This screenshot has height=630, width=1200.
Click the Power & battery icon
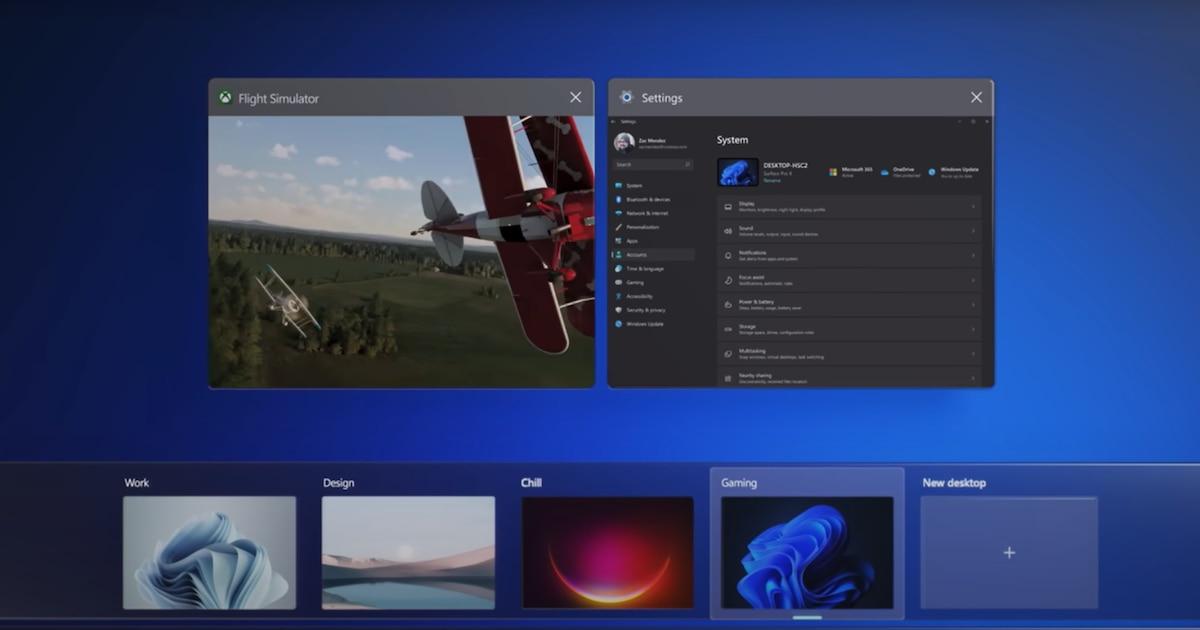(726, 302)
